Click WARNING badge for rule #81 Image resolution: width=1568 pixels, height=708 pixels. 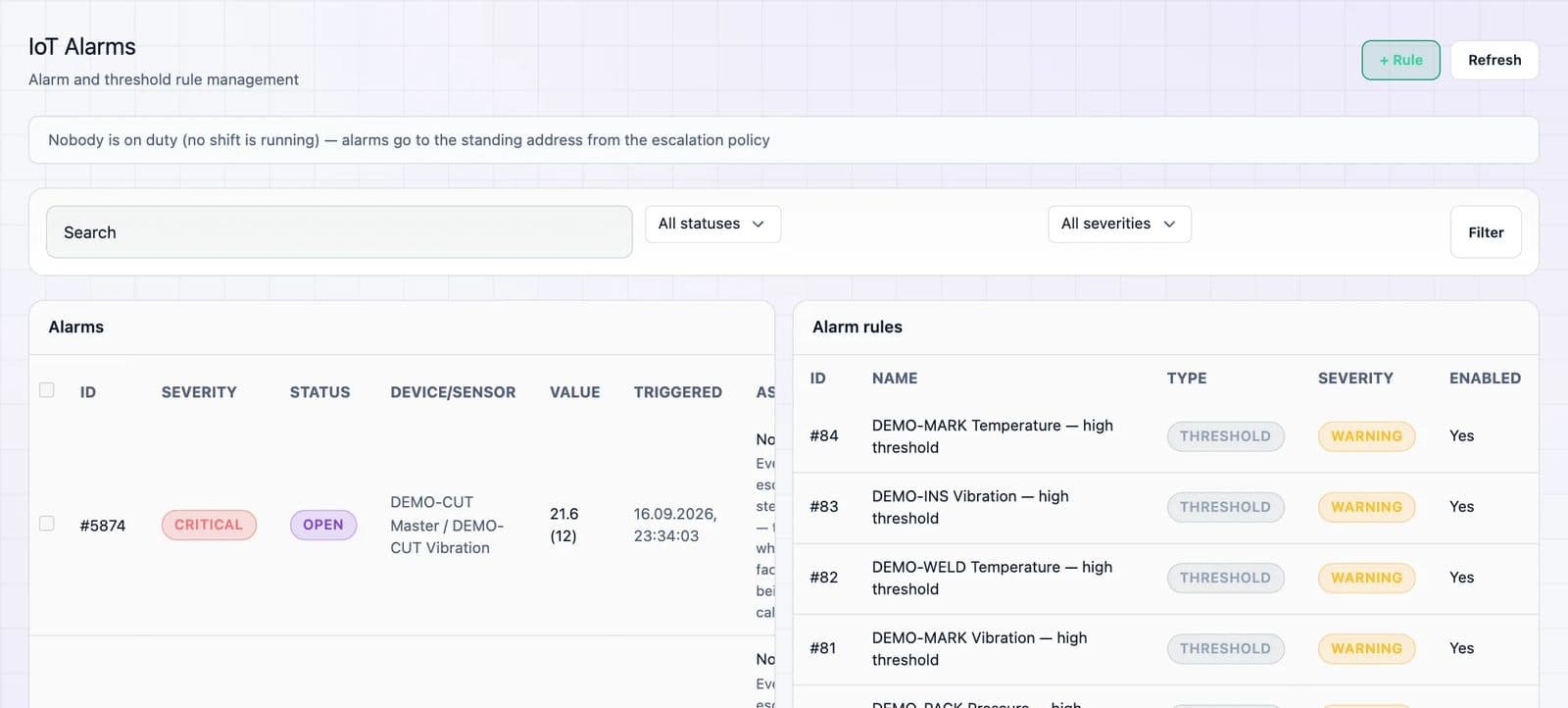click(x=1366, y=648)
